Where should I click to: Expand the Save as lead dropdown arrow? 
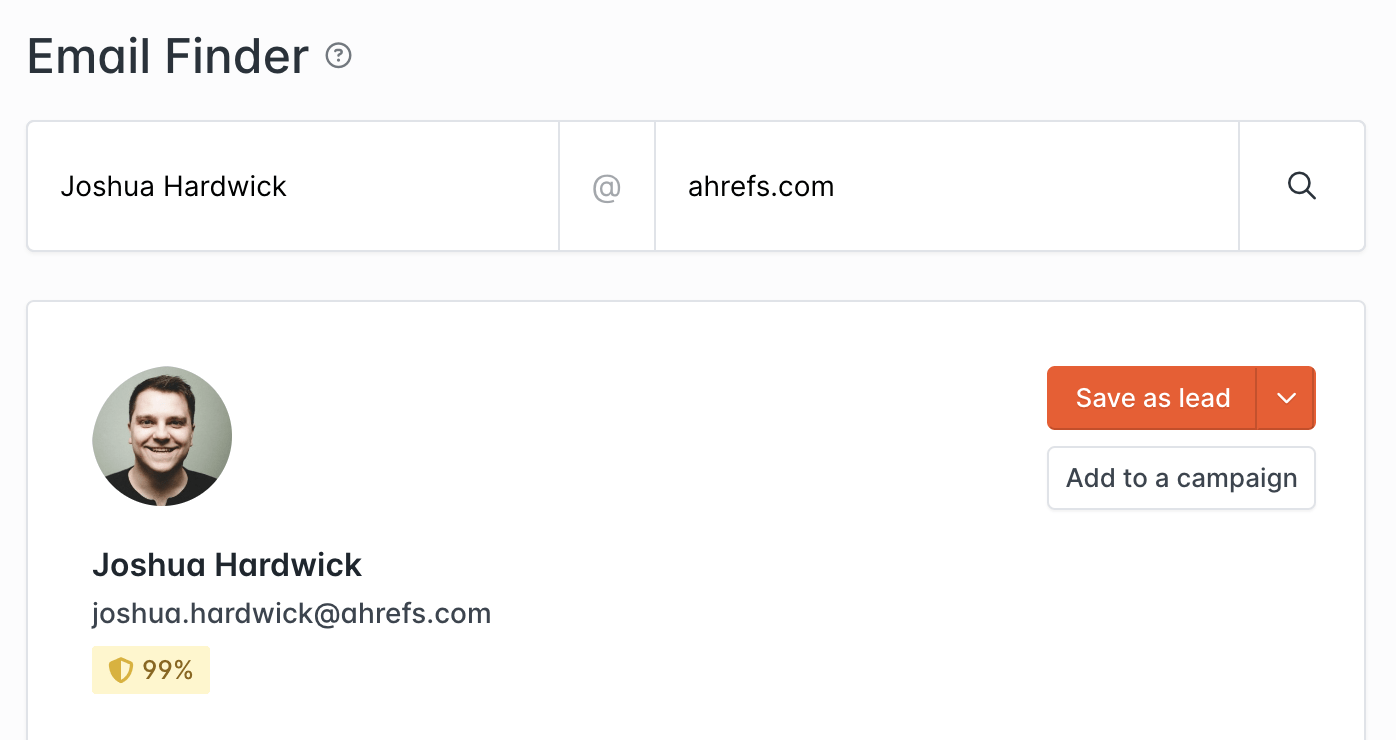coord(1286,398)
